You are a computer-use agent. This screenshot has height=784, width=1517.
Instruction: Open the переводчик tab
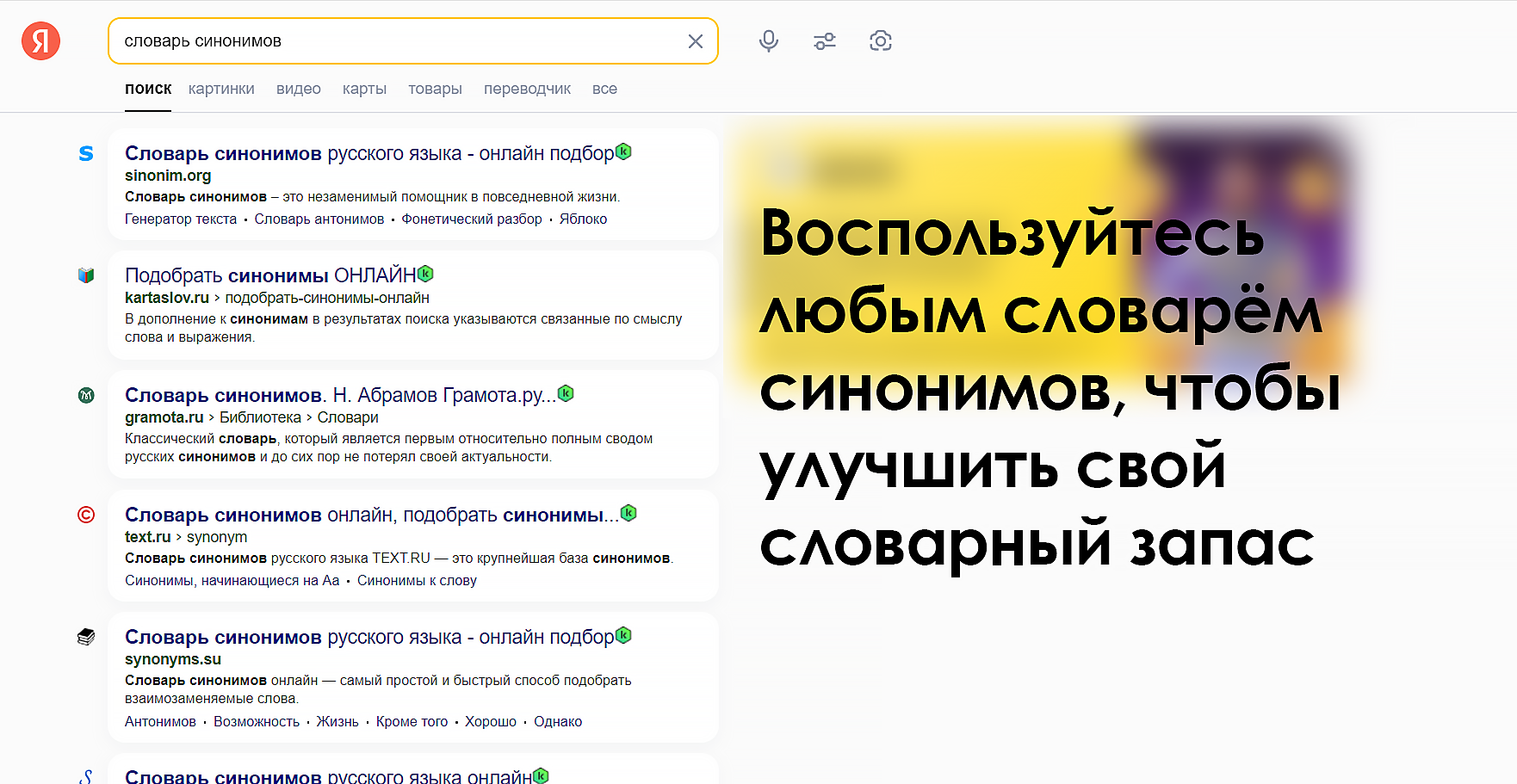click(x=527, y=89)
